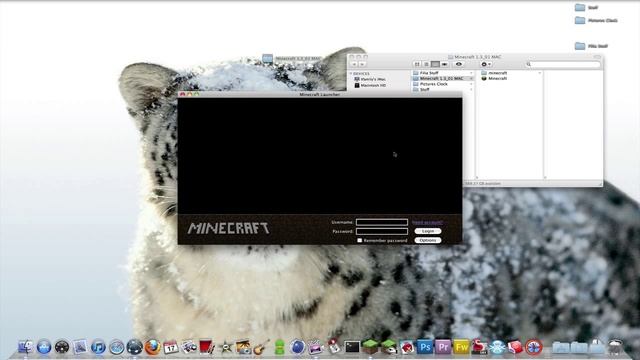Enable the Remember password checkbox
The height and width of the screenshot is (360, 640).
coord(360,240)
